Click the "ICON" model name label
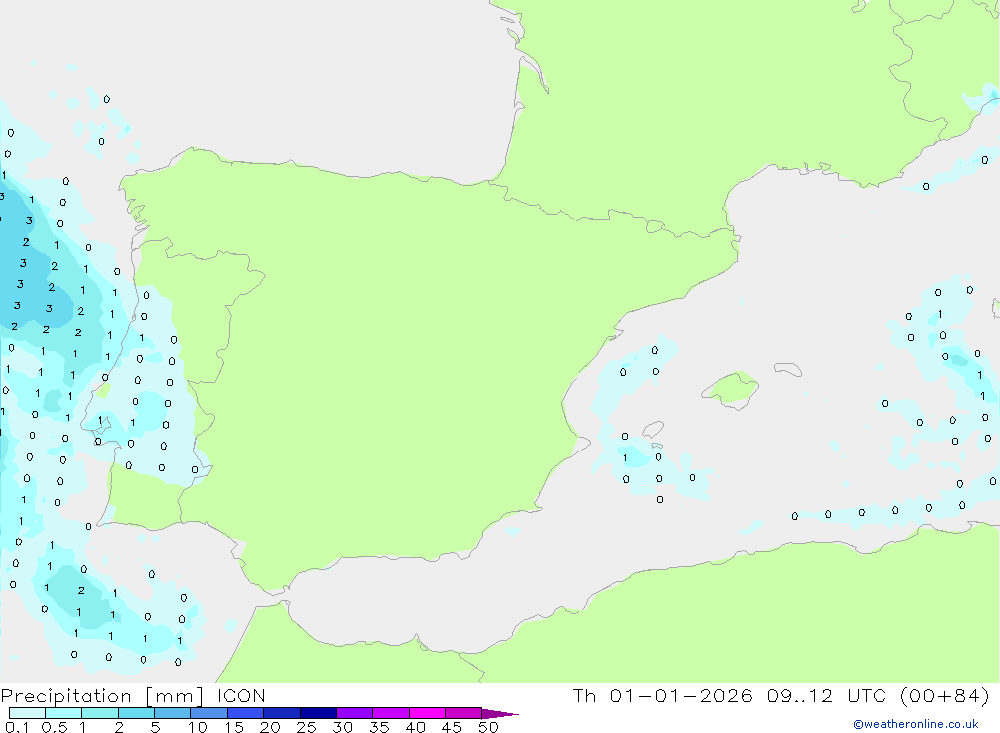 pyautogui.click(x=241, y=696)
